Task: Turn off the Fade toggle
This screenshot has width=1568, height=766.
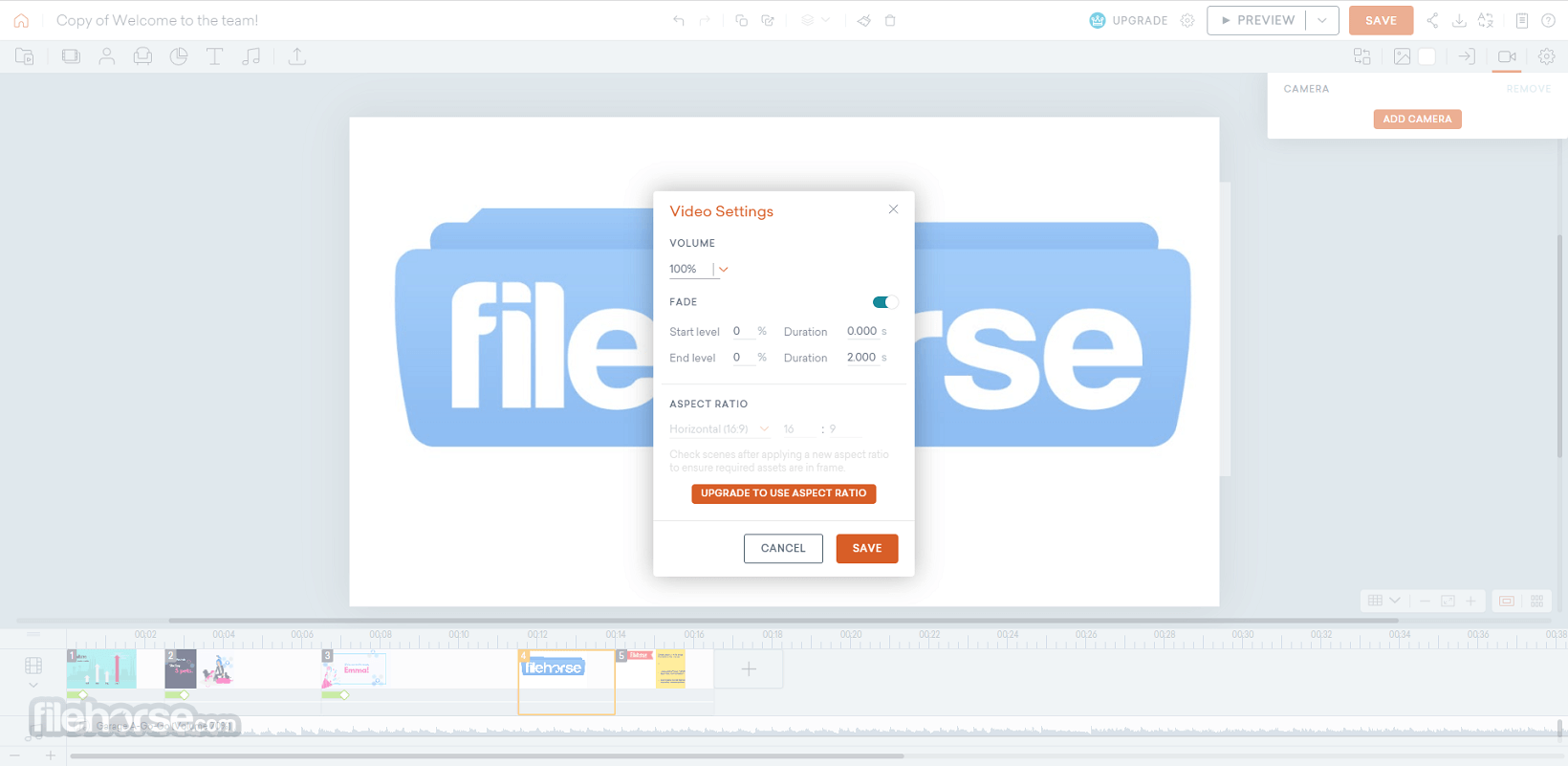Action: click(x=885, y=302)
